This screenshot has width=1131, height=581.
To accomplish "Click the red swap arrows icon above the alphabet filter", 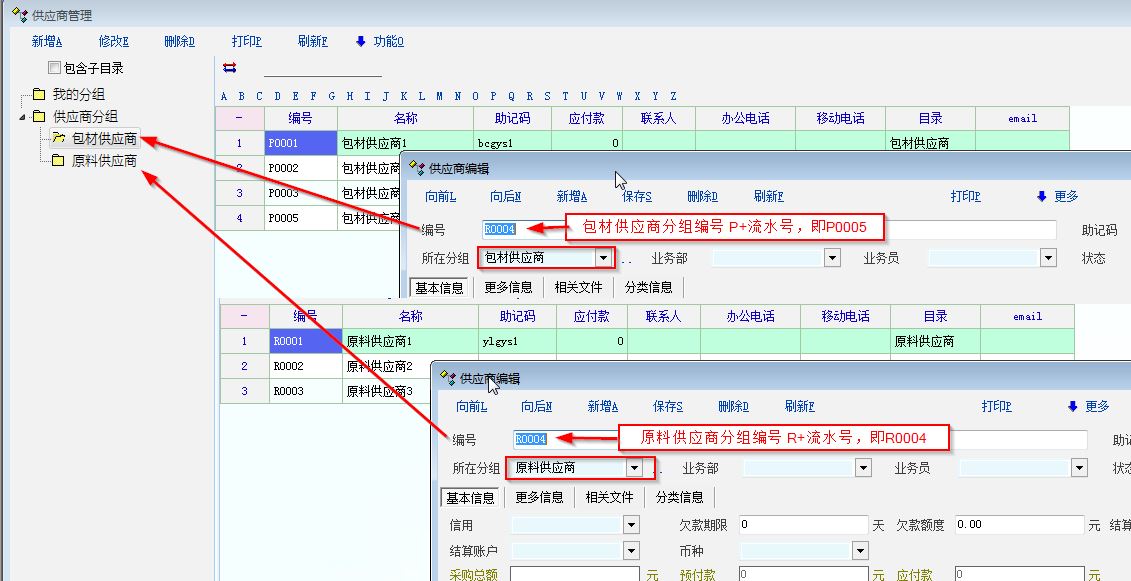I will point(230,68).
